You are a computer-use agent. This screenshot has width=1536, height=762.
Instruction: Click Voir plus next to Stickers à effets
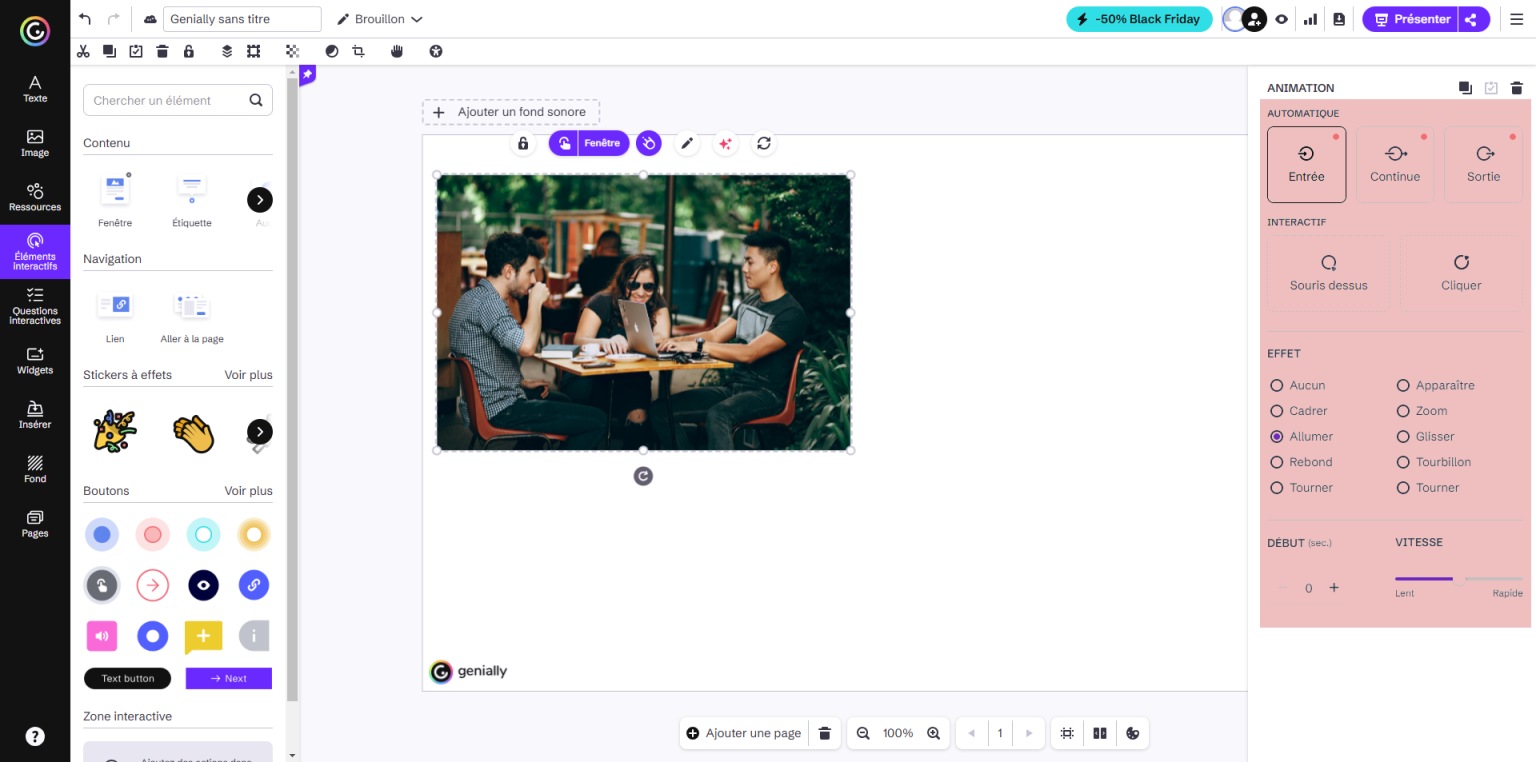click(x=248, y=375)
